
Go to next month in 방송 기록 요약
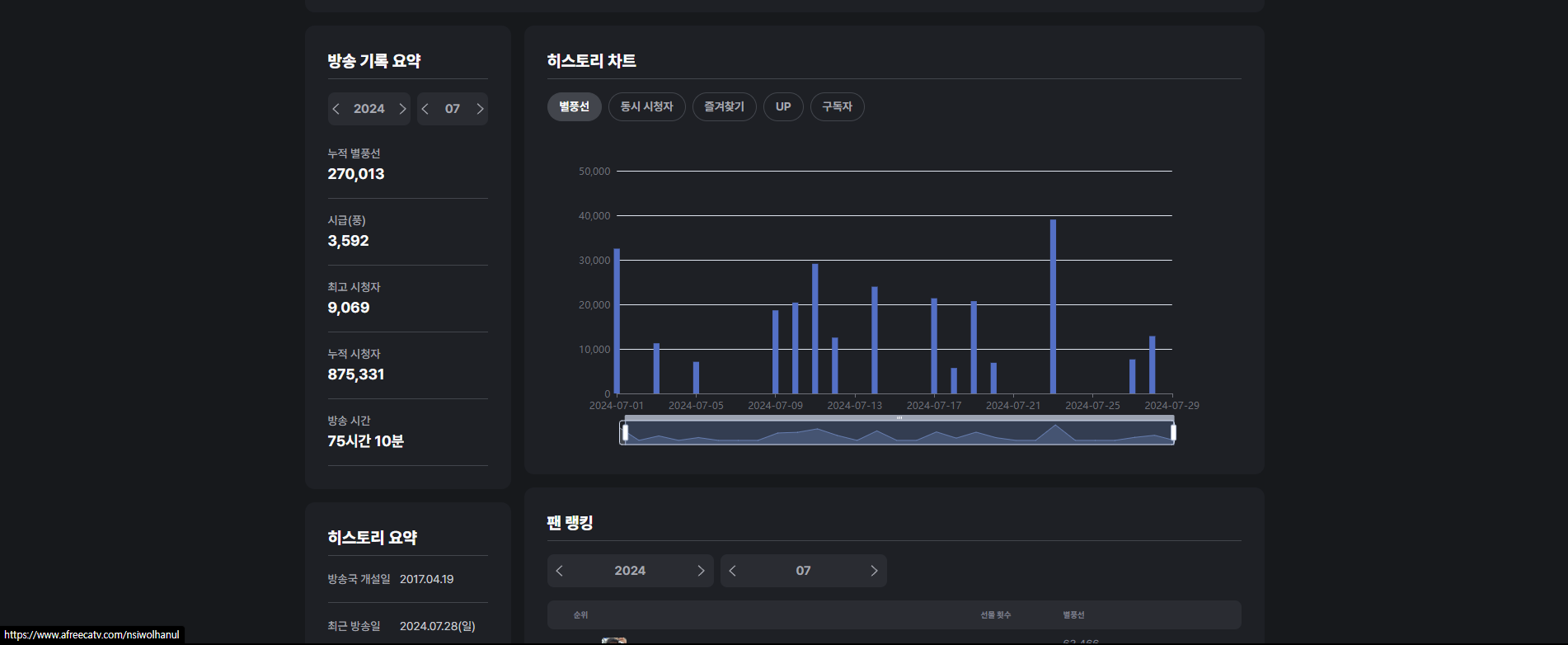pos(480,109)
